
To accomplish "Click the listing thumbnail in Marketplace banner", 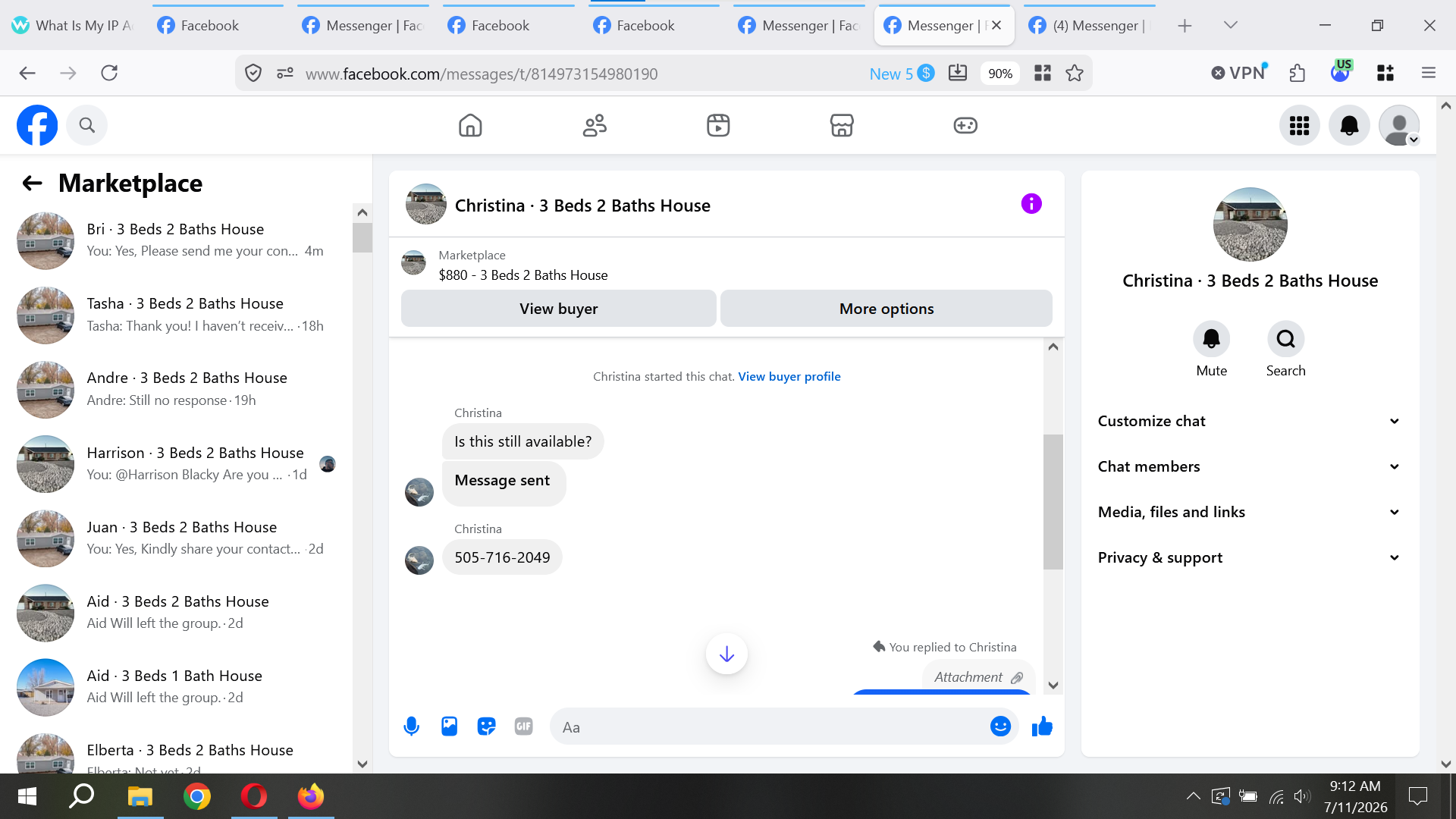I will tap(413, 262).
